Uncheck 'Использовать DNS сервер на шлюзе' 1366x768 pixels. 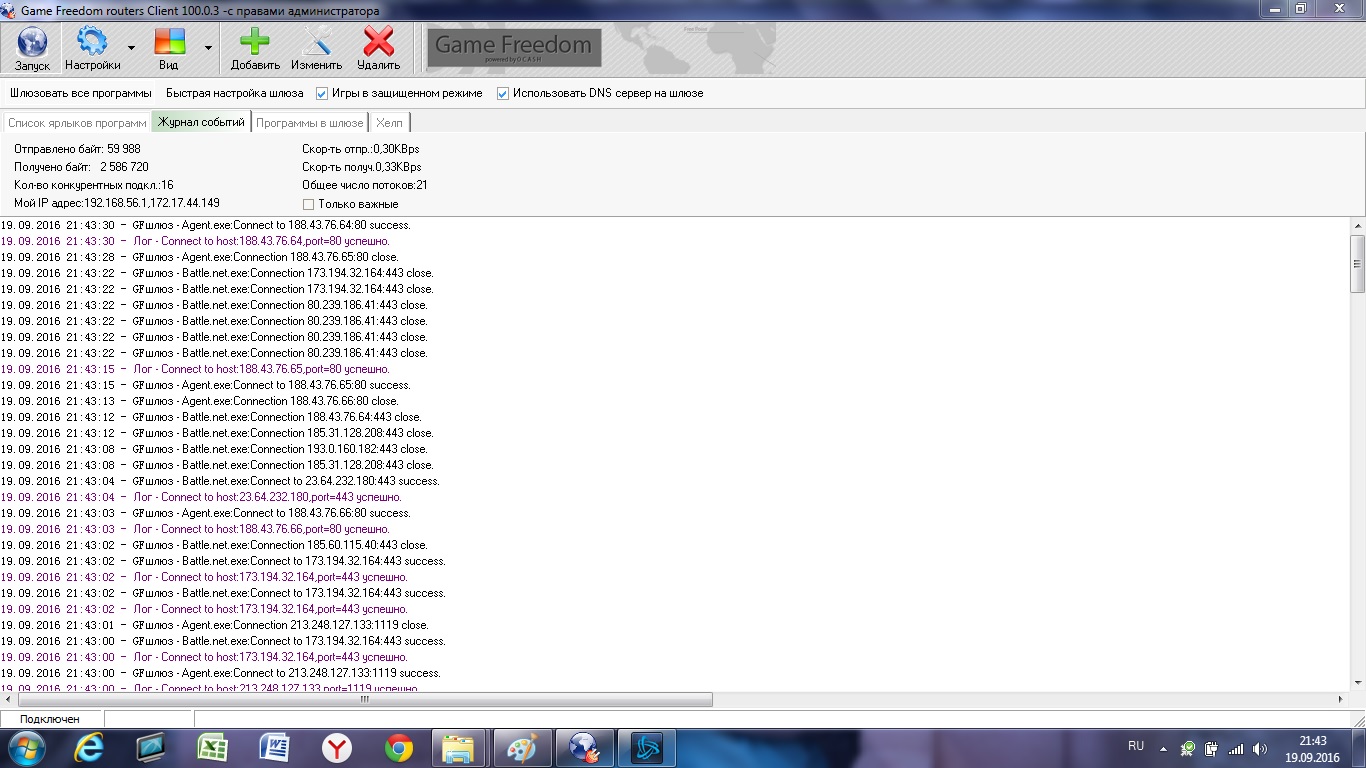coord(503,93)
